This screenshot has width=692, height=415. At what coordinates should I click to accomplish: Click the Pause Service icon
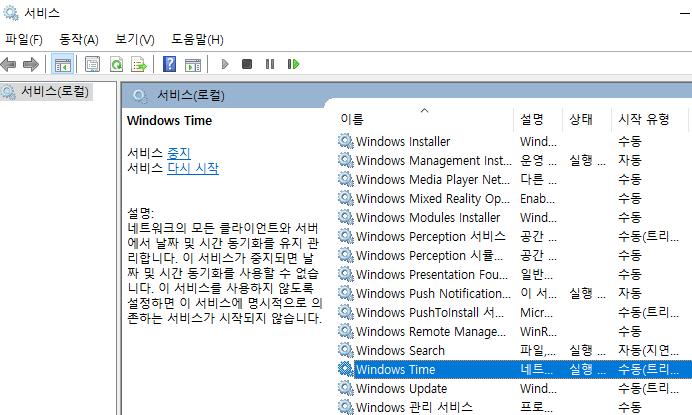[x=270, y=64]
